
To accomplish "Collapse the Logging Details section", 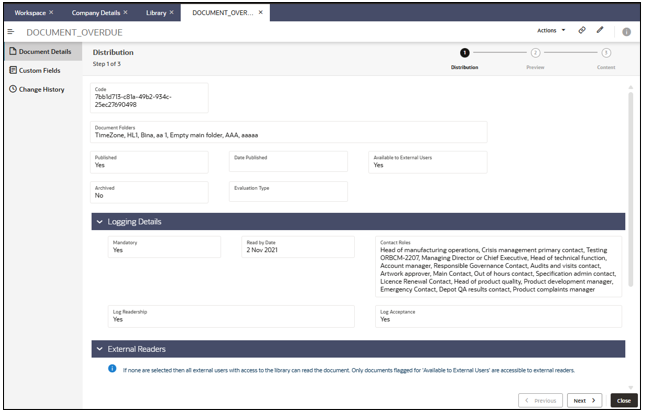I will coord(99,222).
